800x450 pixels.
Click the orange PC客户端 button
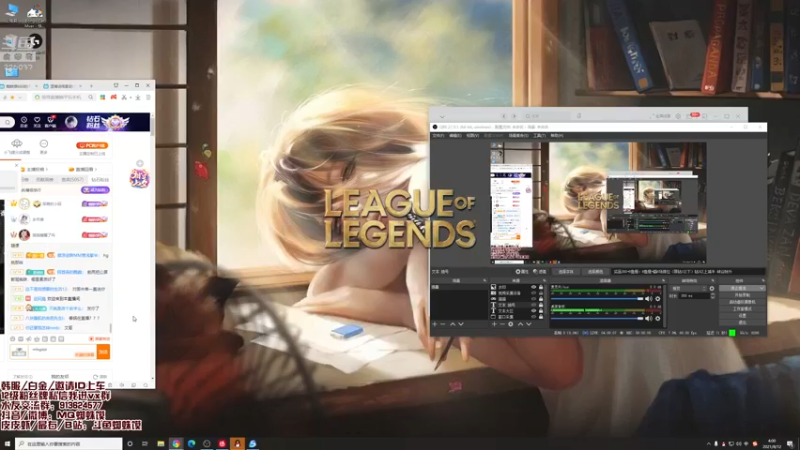coord(92,145)
